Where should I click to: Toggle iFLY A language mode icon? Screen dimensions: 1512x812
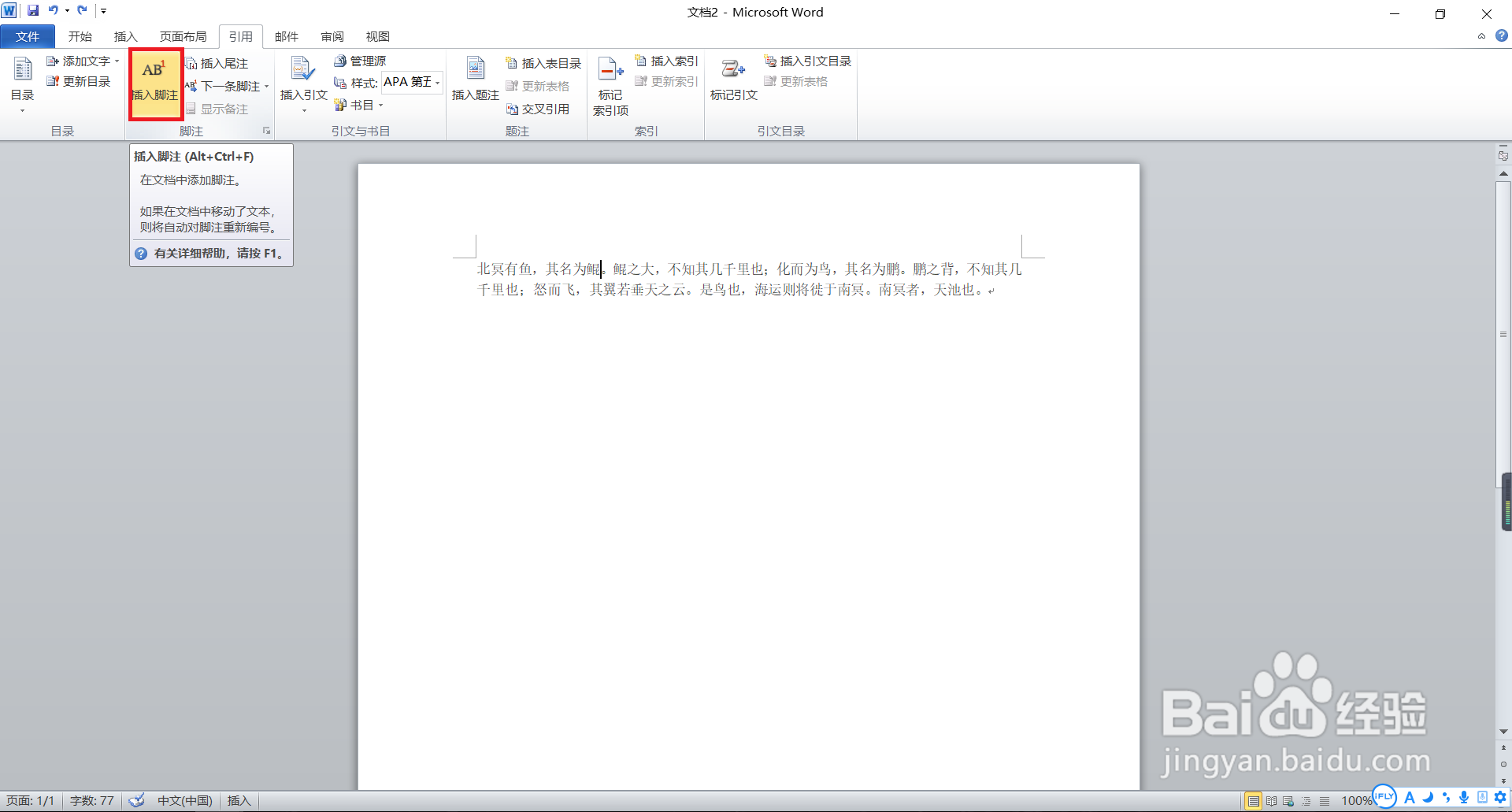[1410, 798]
